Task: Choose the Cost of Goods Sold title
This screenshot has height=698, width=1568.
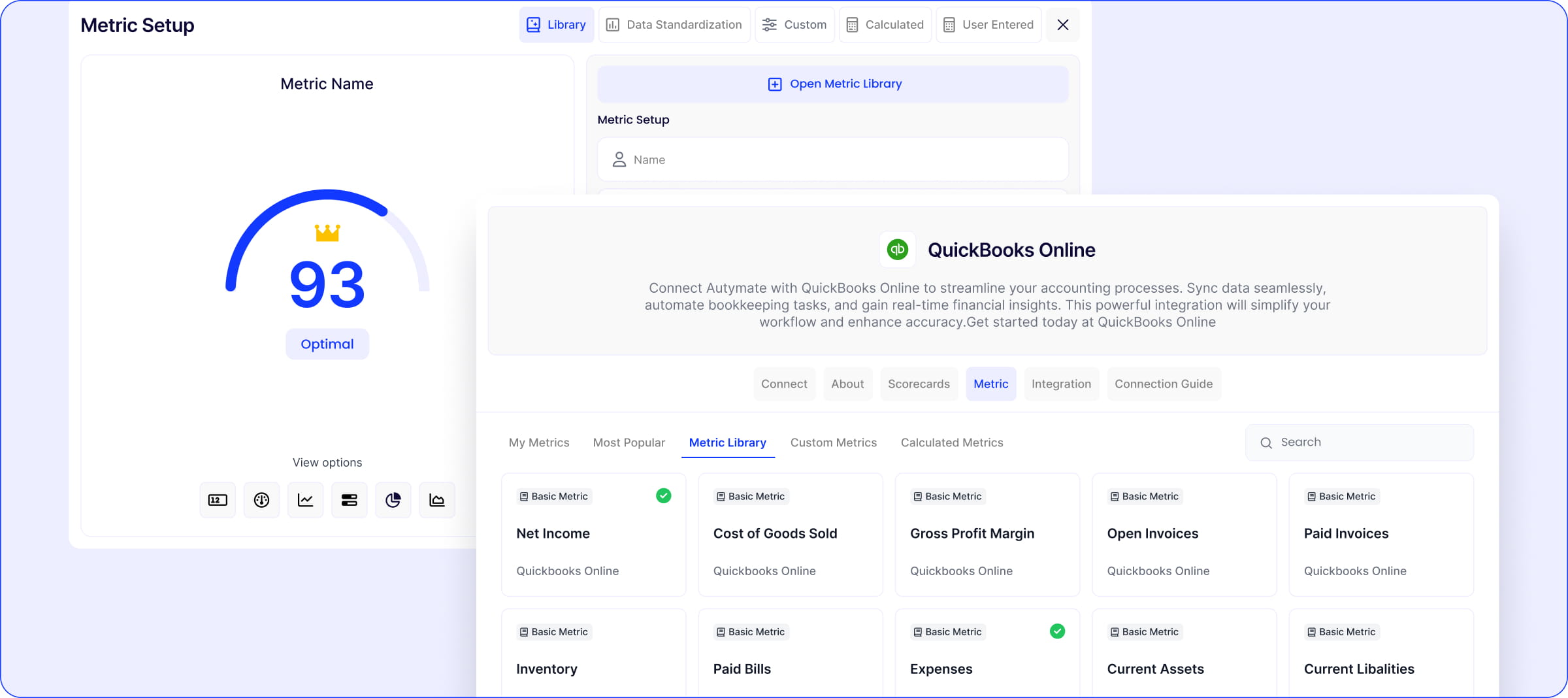Action: coord(776,533)
